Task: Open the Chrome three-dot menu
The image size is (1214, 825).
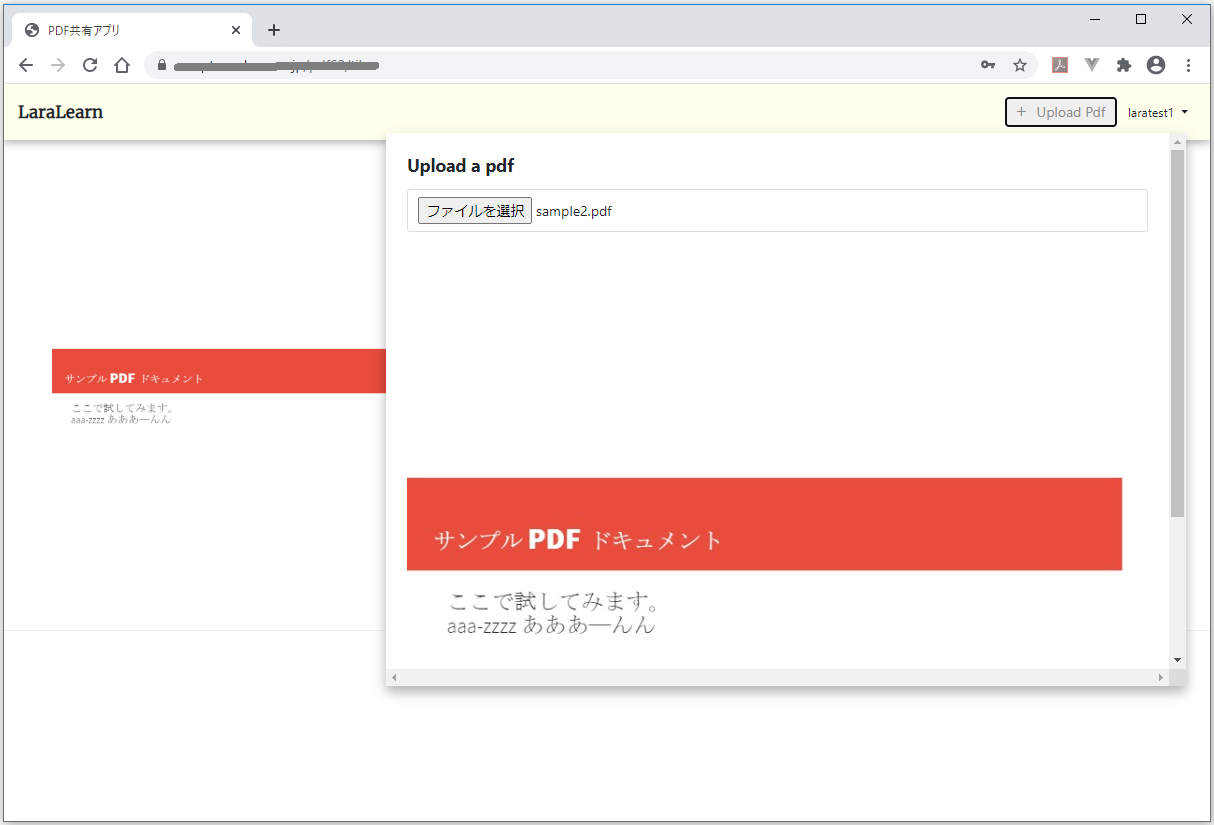Action: [1188, 65]
